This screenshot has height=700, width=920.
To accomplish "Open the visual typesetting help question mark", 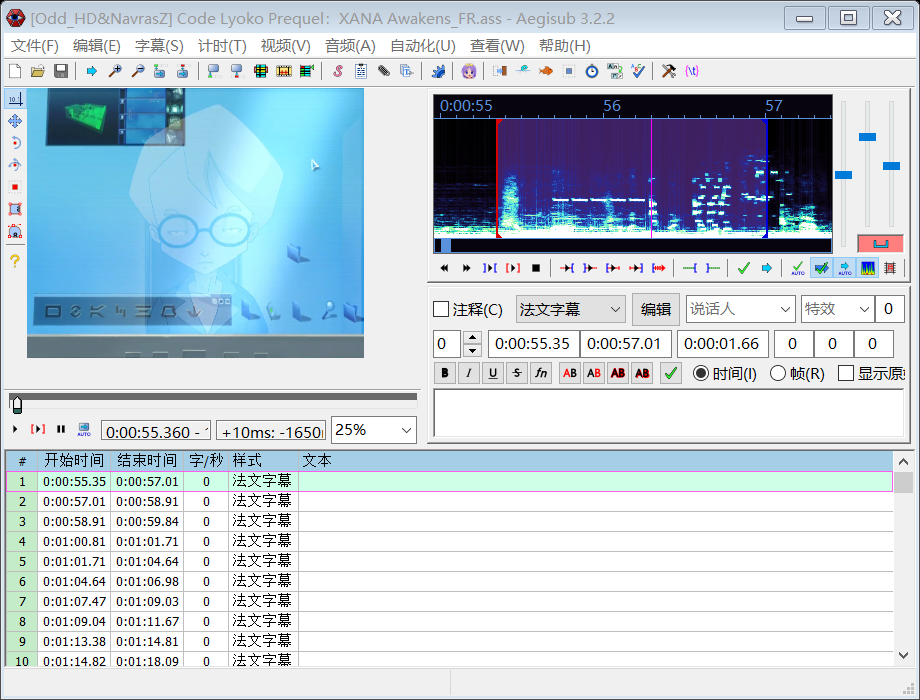I will (15, 261).
